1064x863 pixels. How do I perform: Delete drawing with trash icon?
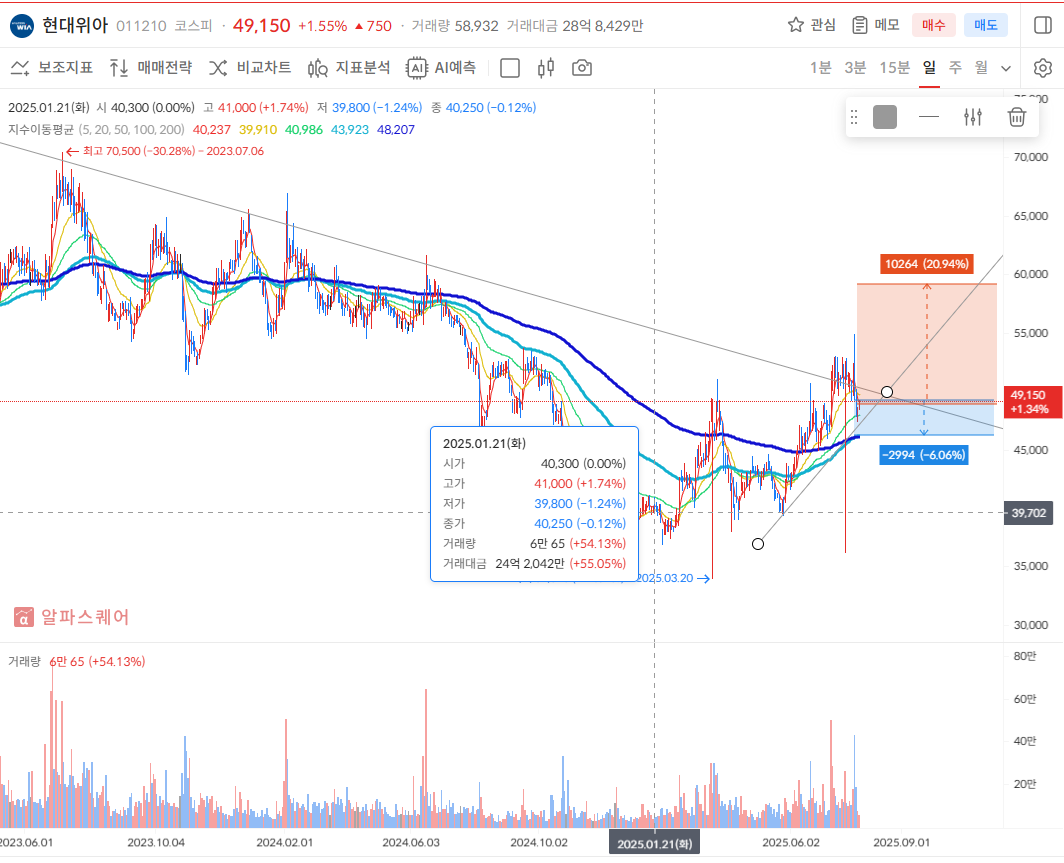(1016, 117)
